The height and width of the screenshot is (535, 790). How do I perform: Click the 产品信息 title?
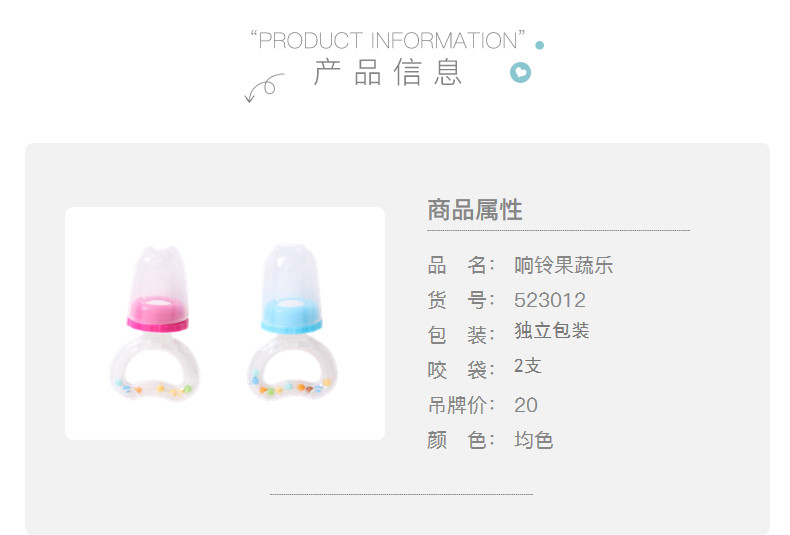pyautogui.click(x=387, y=73)
